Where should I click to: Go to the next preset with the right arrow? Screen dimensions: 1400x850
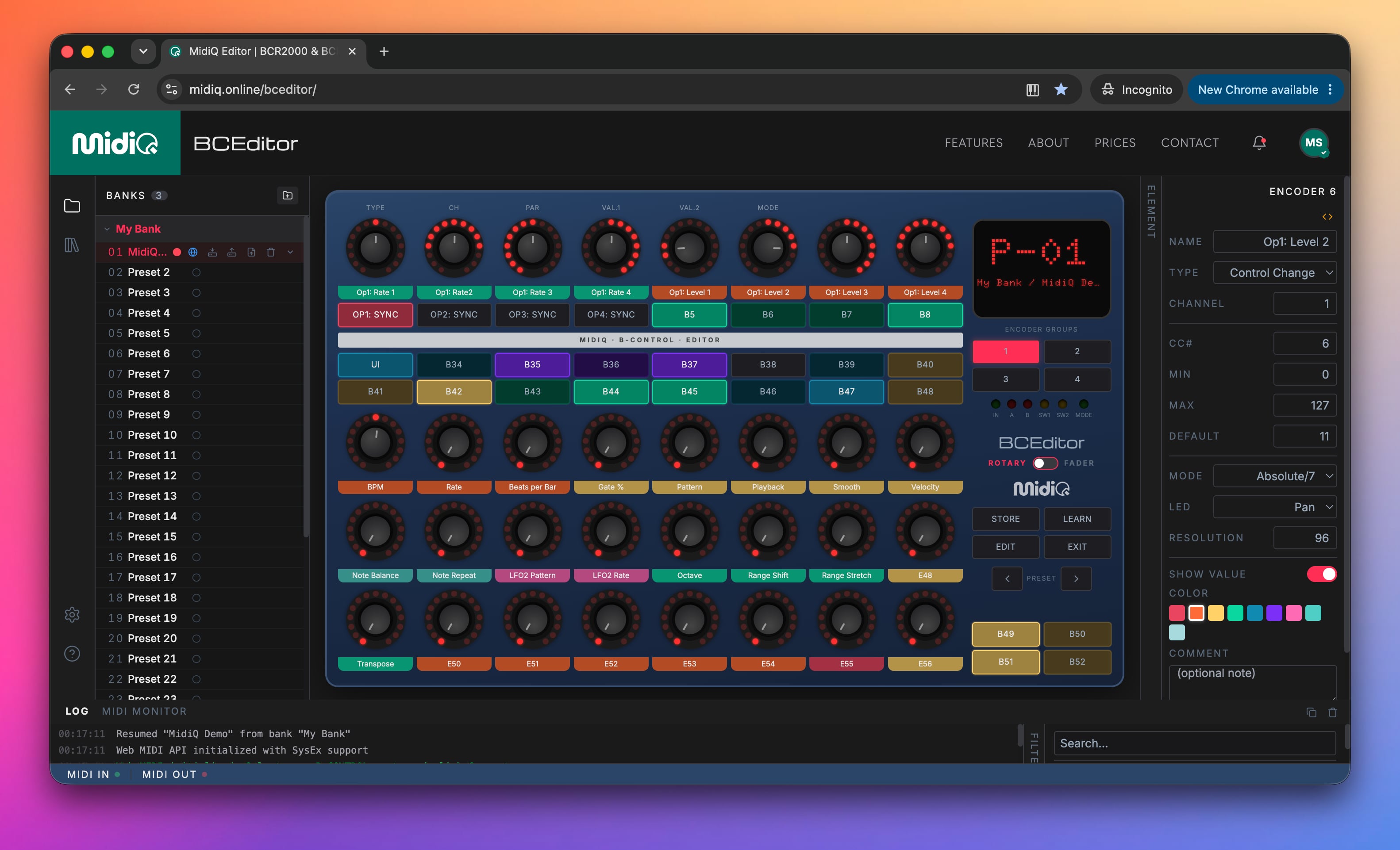point(1076,578)
